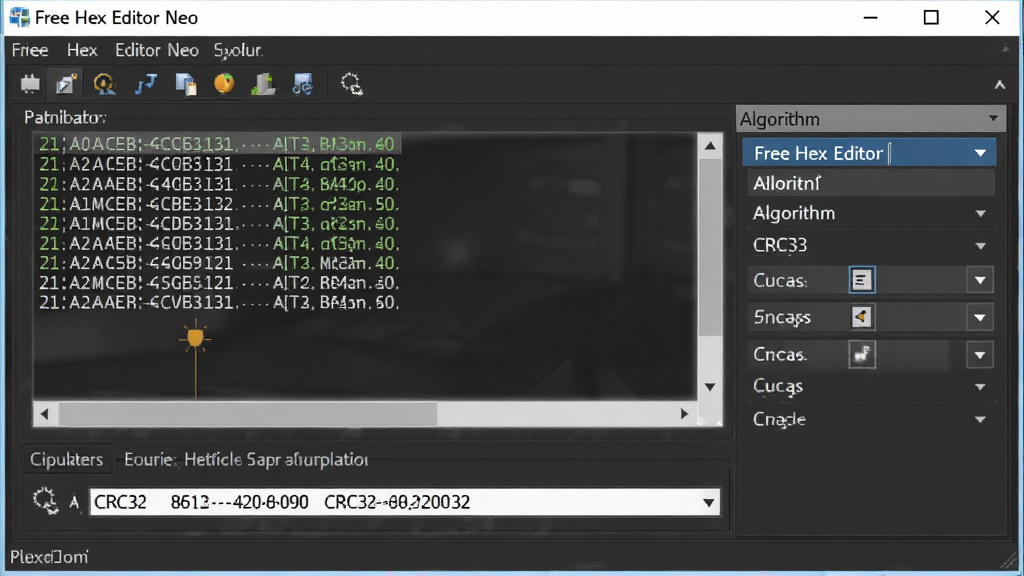This screenshot has height=576, width=1024.
Task: Minimize the Free Hex Editor Neo window
Action: click(871, 18)
